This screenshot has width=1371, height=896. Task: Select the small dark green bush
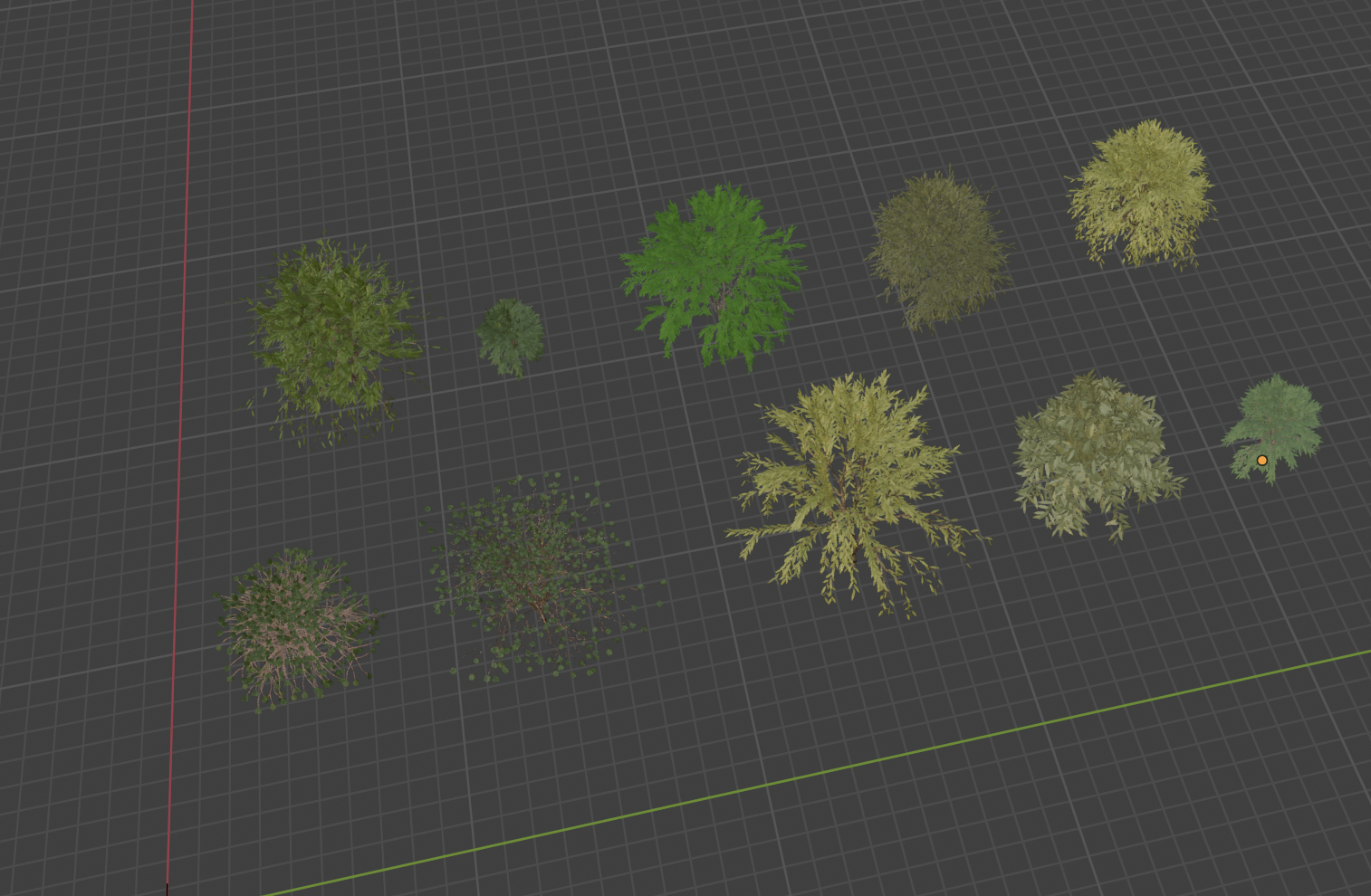(x=511, y=337)
